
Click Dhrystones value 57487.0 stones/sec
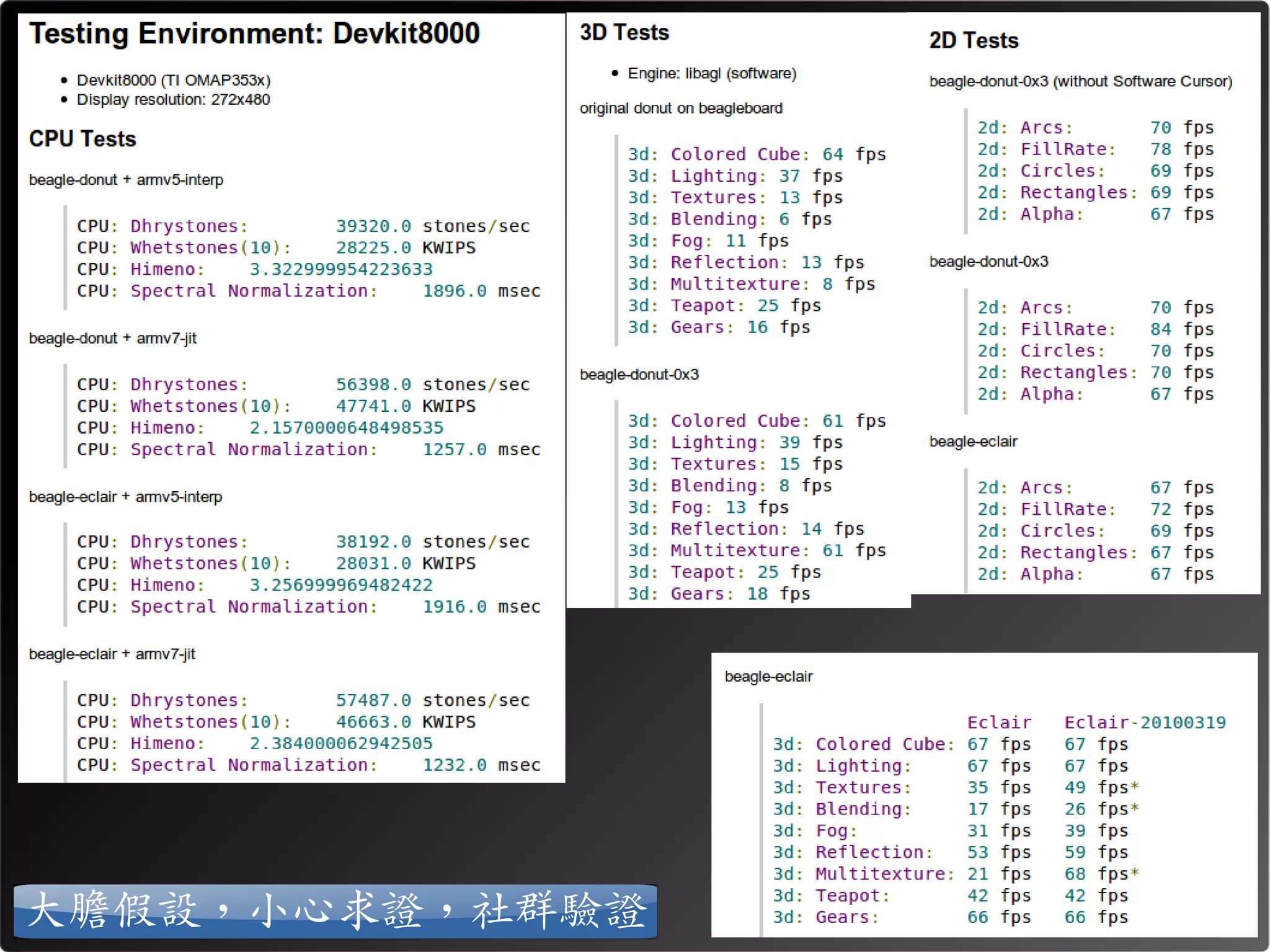pos(432,700)
